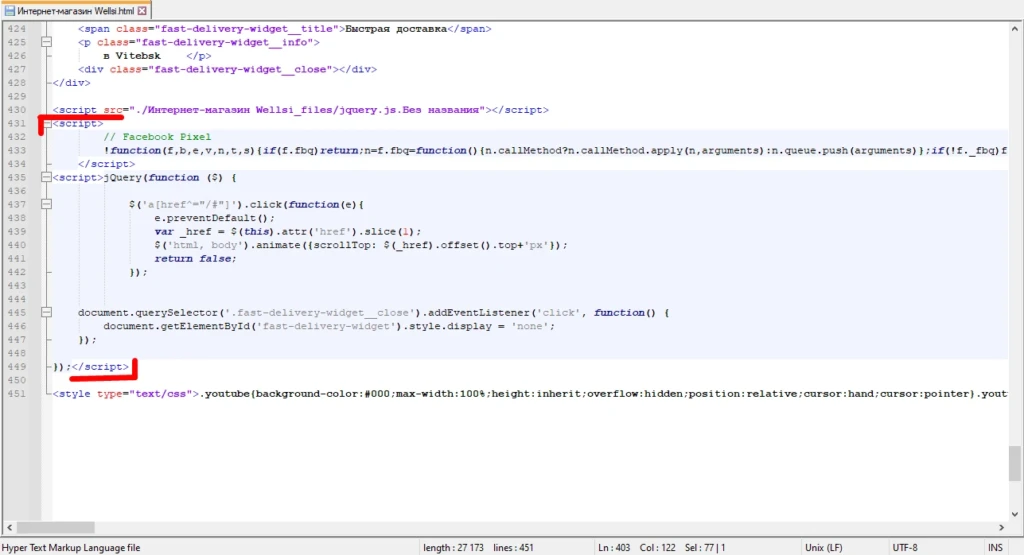Click the 'UTF-8' encoding indicator

(x=904, y=548)
